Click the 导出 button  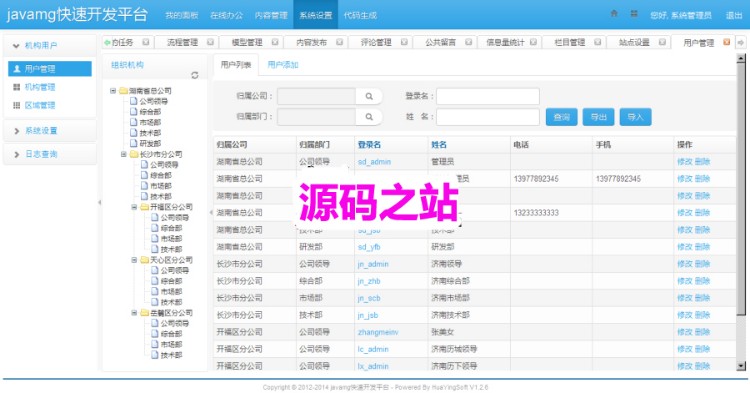click(598, 117)
